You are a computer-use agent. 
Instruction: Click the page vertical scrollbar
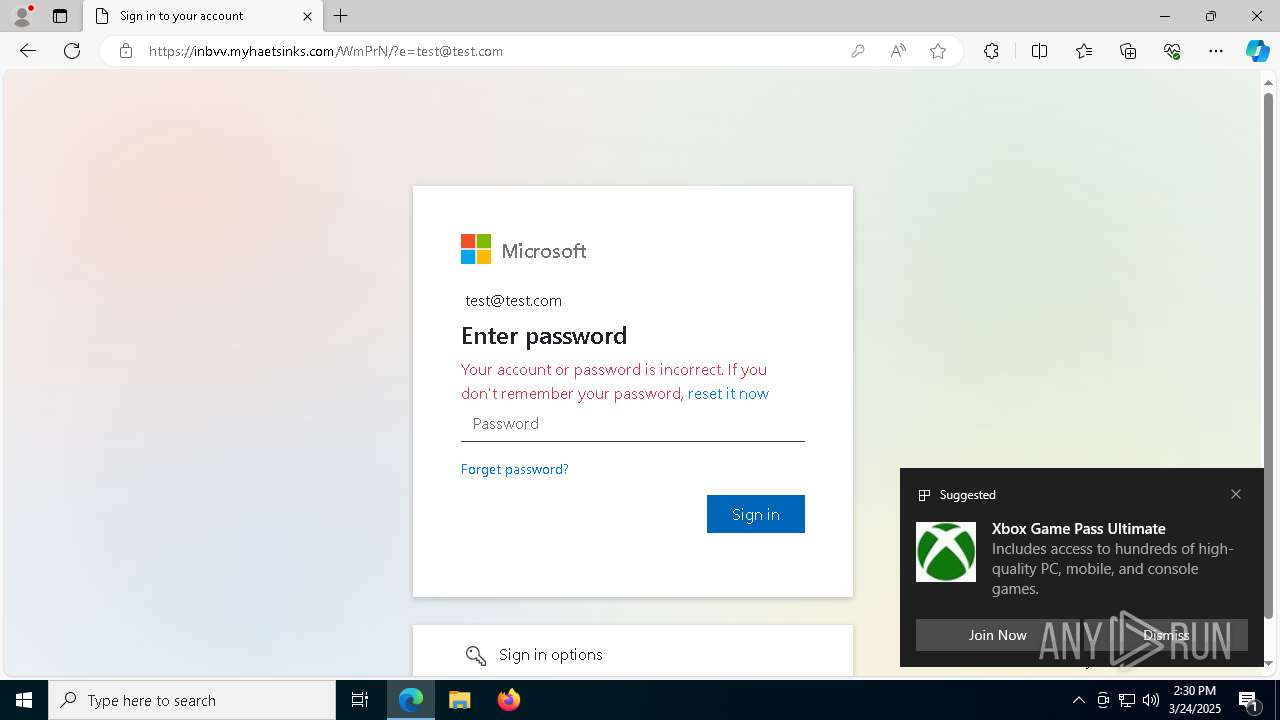coord(1269,355)
